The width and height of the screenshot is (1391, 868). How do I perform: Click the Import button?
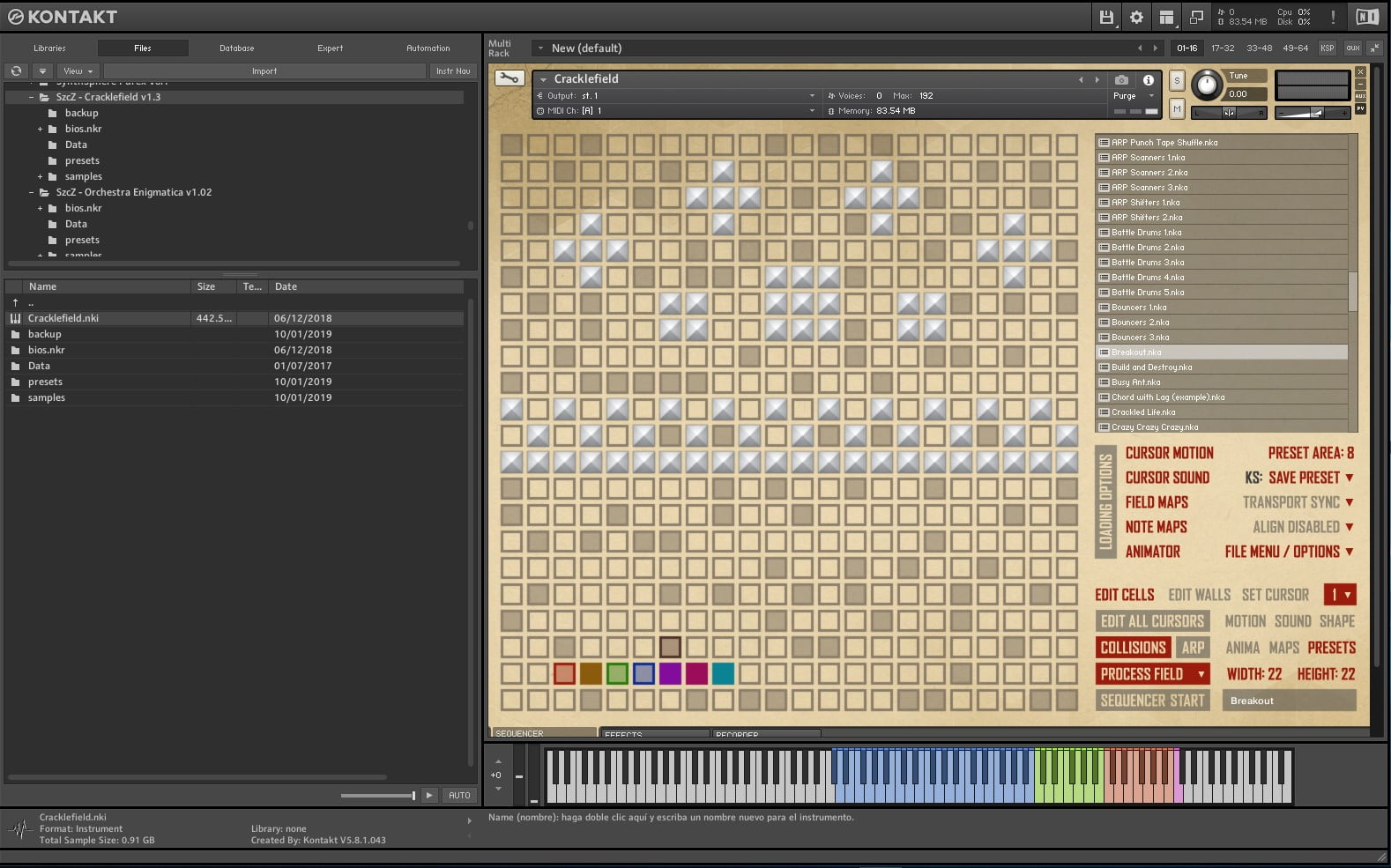click(264, 70)
